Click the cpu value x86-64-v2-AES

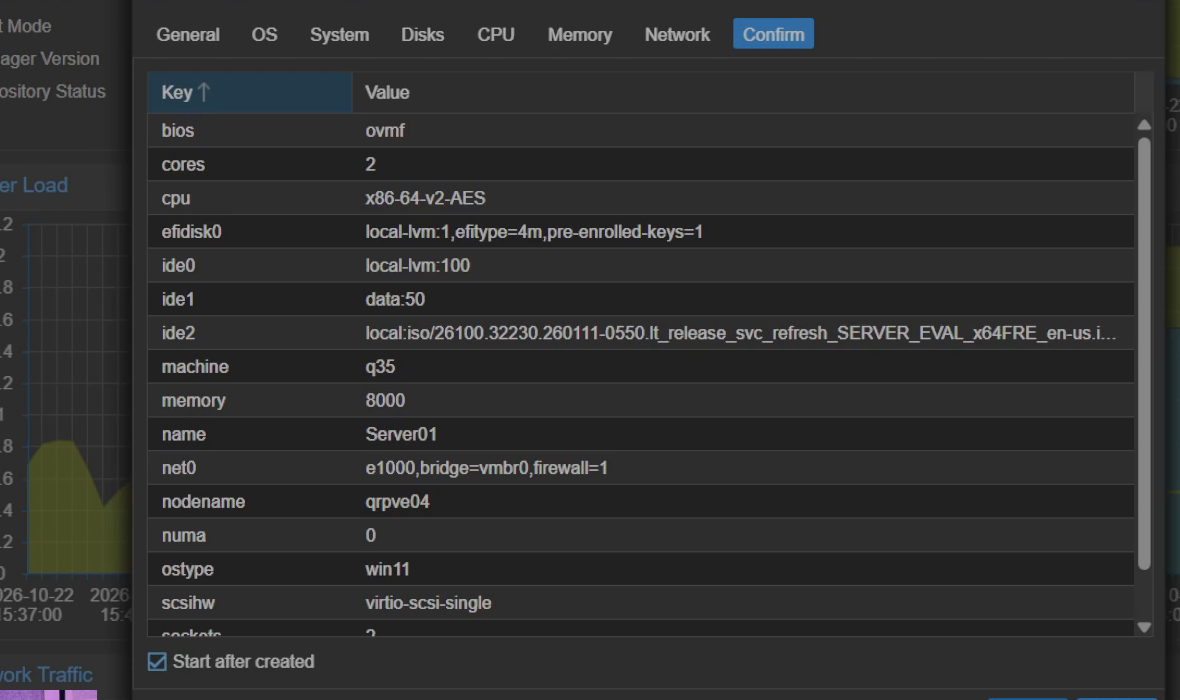tap(425, 198)
